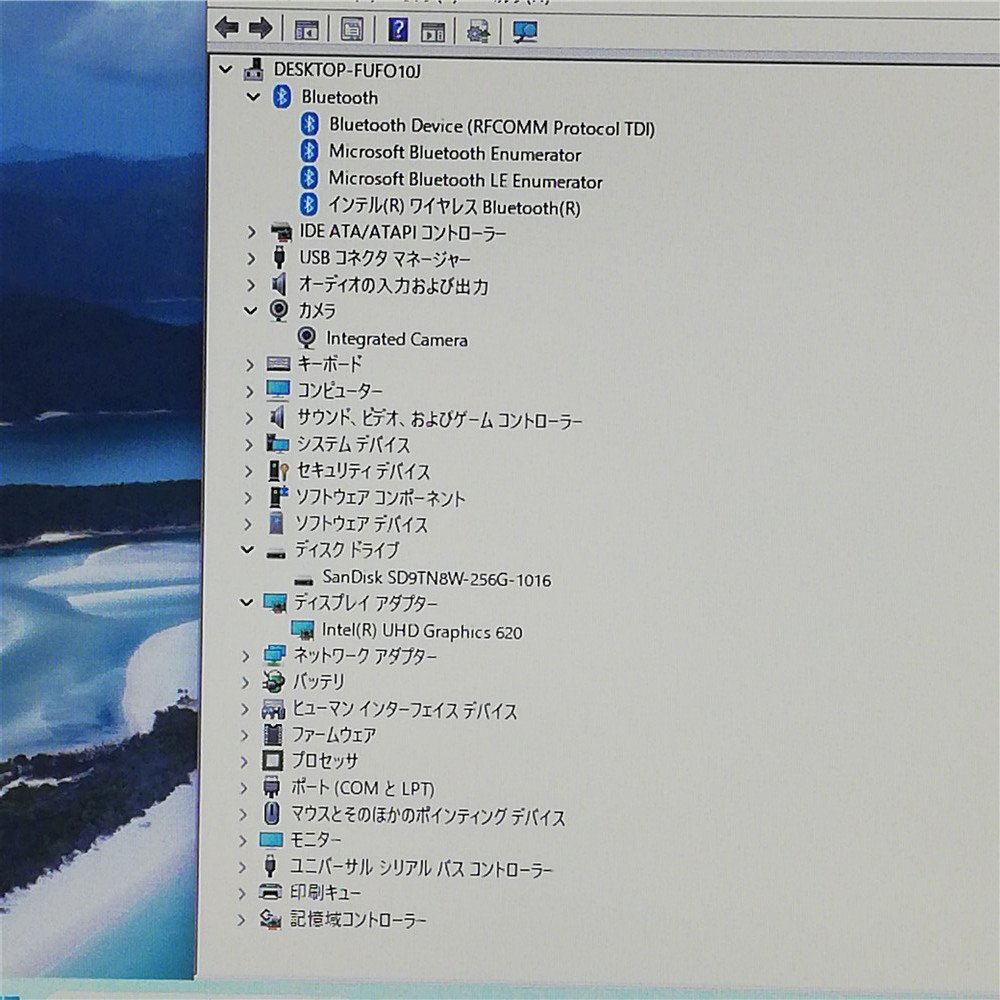Click the オーディオ speaker icon
1000x1000 pixels.
click(x=279, y=284)
